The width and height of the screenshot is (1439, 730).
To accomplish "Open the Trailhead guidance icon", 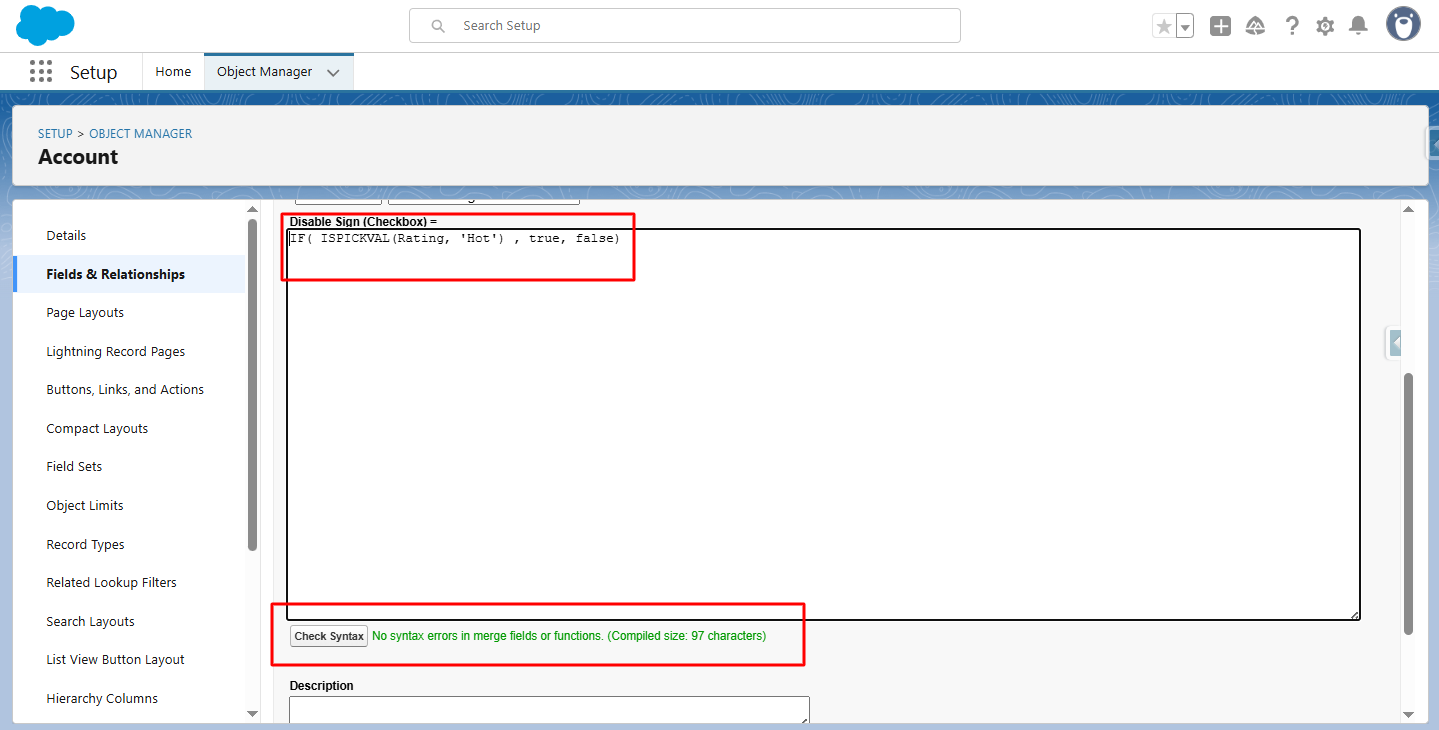I will [x=1255, y=26].
